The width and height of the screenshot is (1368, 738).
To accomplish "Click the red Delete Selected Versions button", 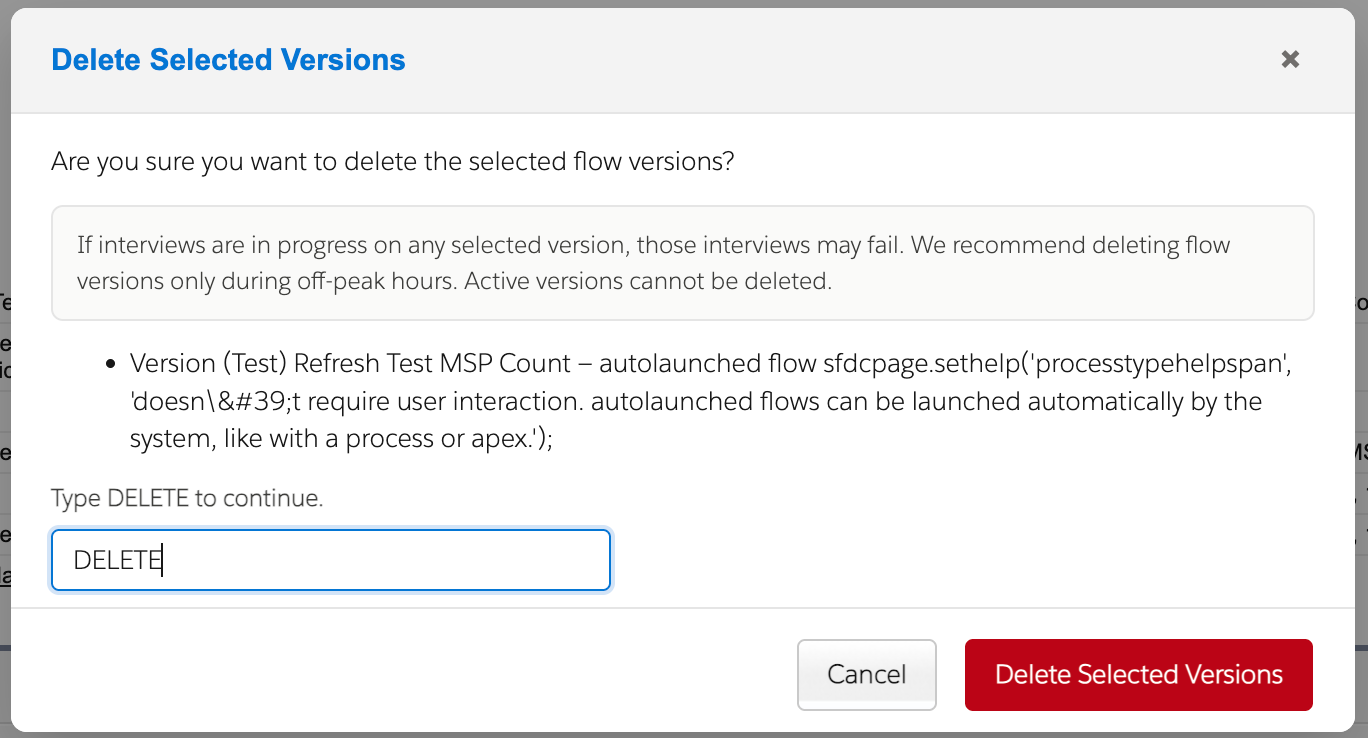I will (1138, 675).
